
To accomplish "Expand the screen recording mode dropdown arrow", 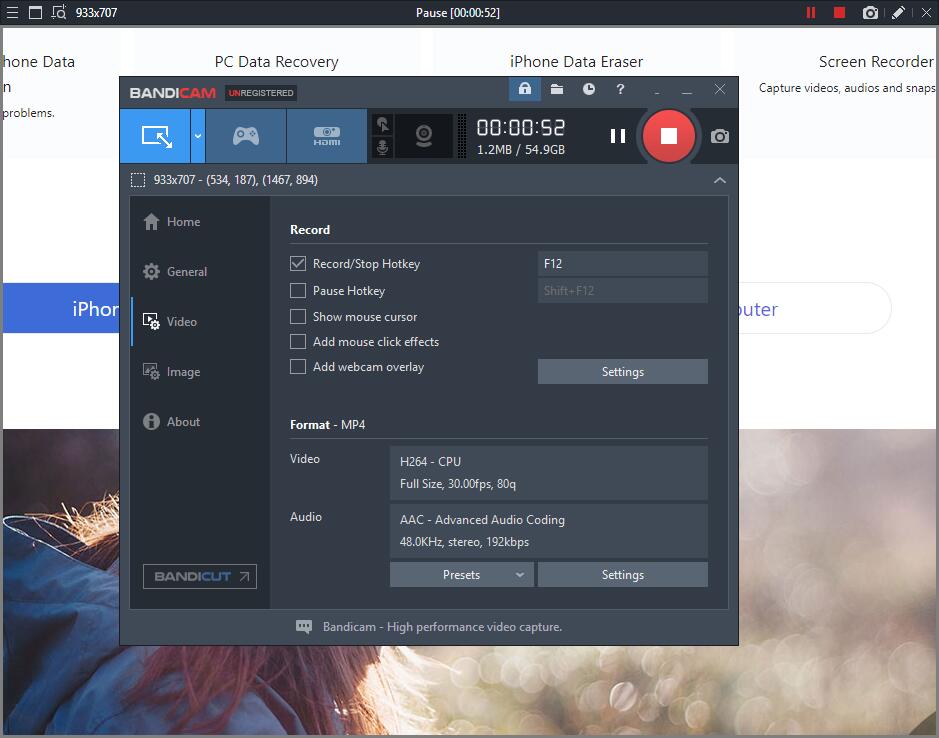I will (198, 136).
